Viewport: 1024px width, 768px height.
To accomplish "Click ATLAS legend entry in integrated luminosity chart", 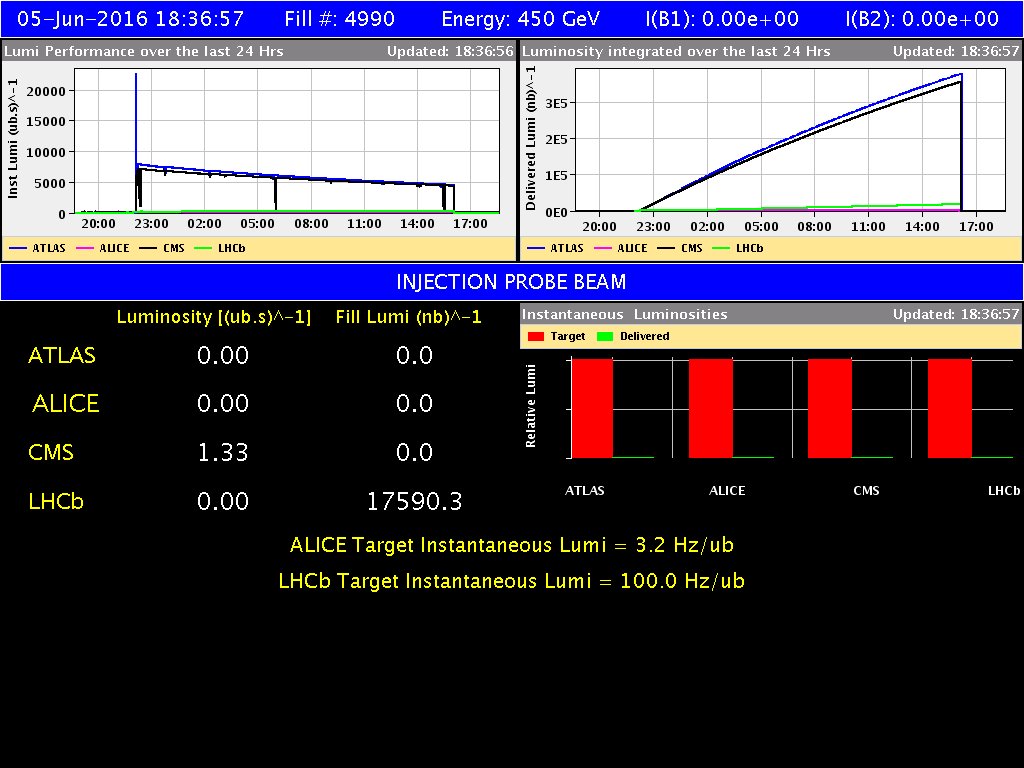I will point(555,248).
